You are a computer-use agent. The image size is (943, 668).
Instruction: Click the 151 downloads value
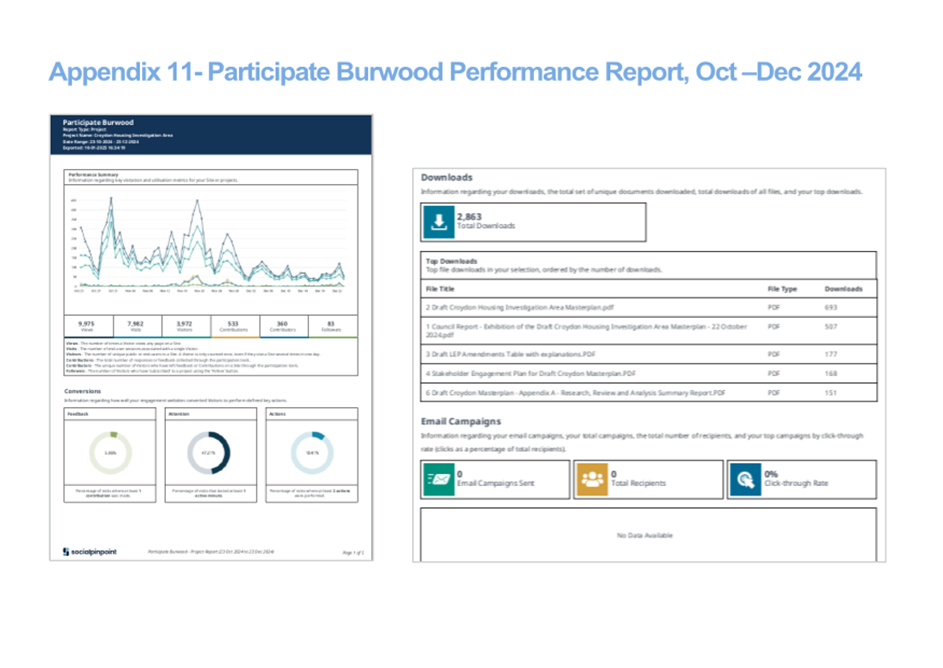pyautogui.click(x=831, y=393)
